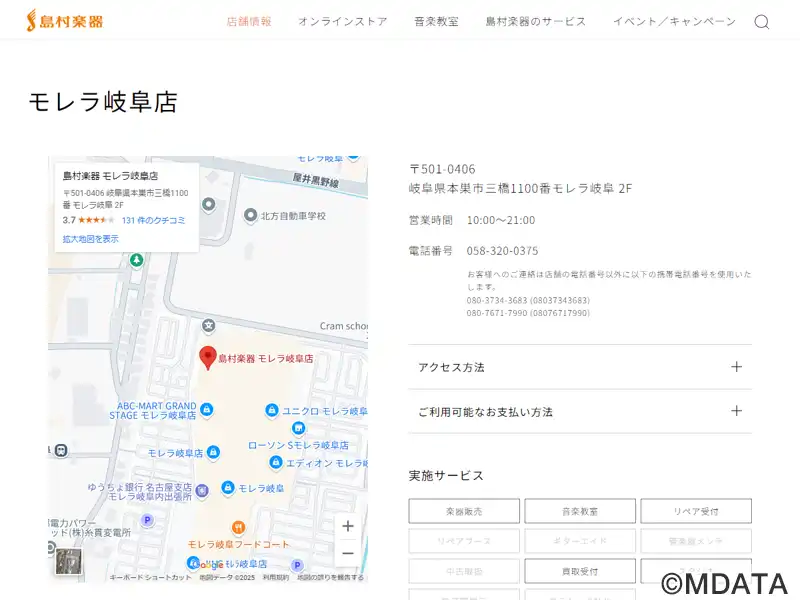The height and width of the screenshot is (600, 800).
Task: Open the search magnifier icon in the header
Action: (x=761, y=22)
